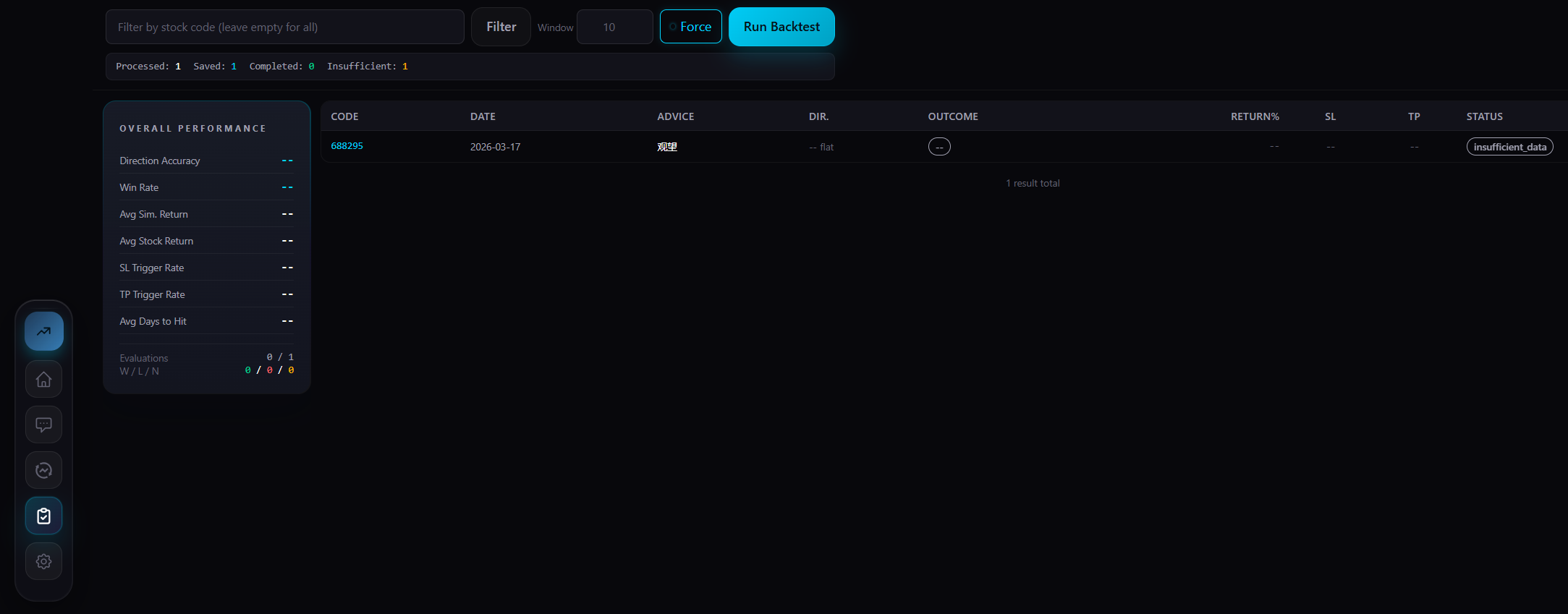Click the Window value input box

click(x=614, y=27)
